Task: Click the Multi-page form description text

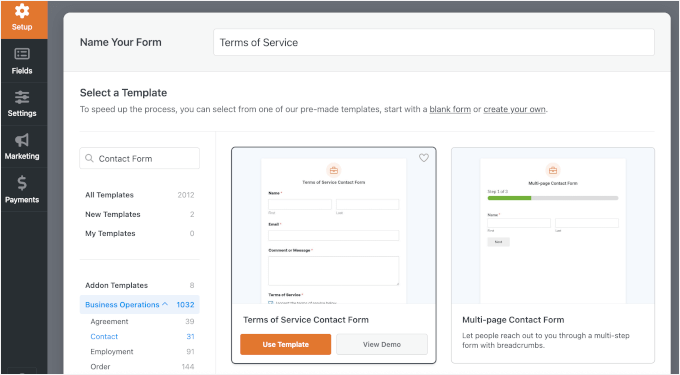Action: [546, 340]
